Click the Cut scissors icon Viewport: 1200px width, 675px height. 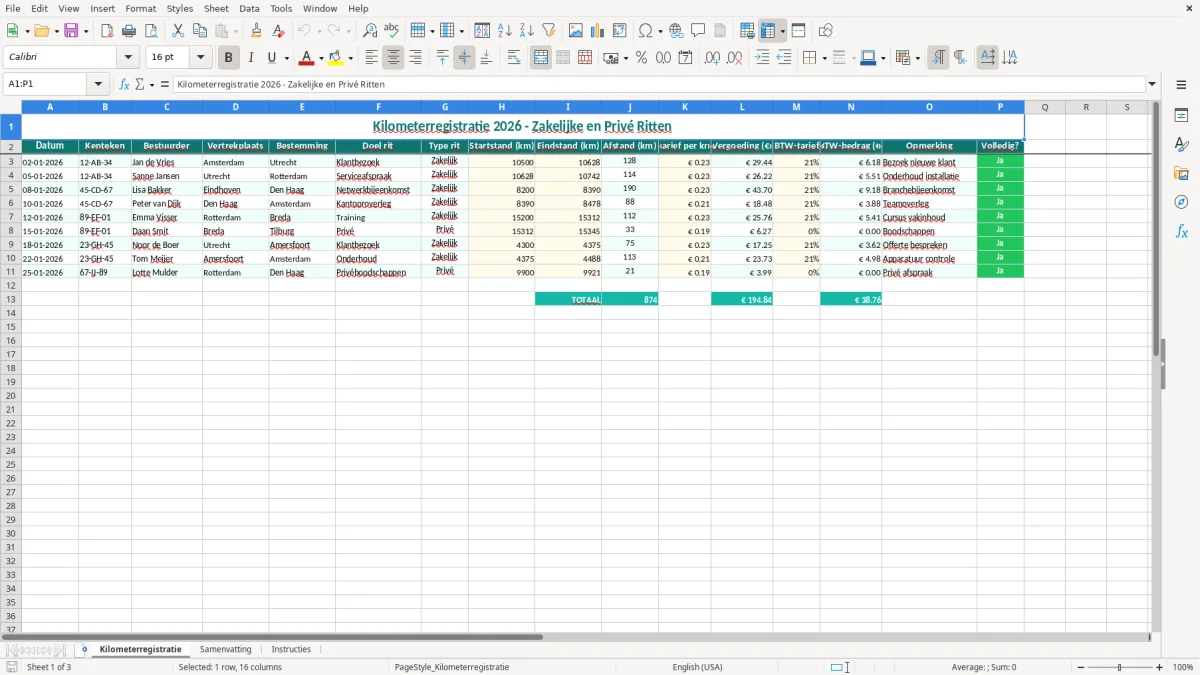[177, 31]
